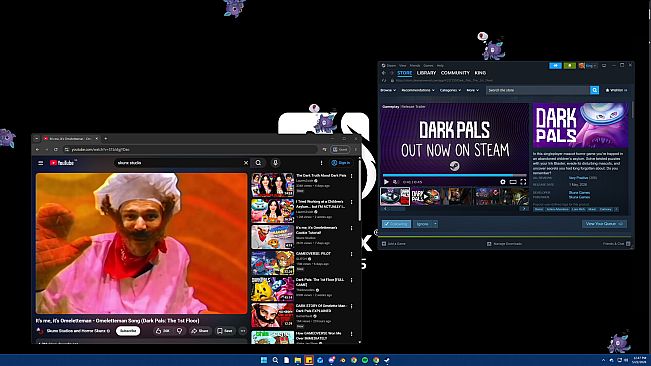The height and width of the screenshot is (366, 651).
Task: Open a new Chrome tab
Action: [x=106, y=139]
